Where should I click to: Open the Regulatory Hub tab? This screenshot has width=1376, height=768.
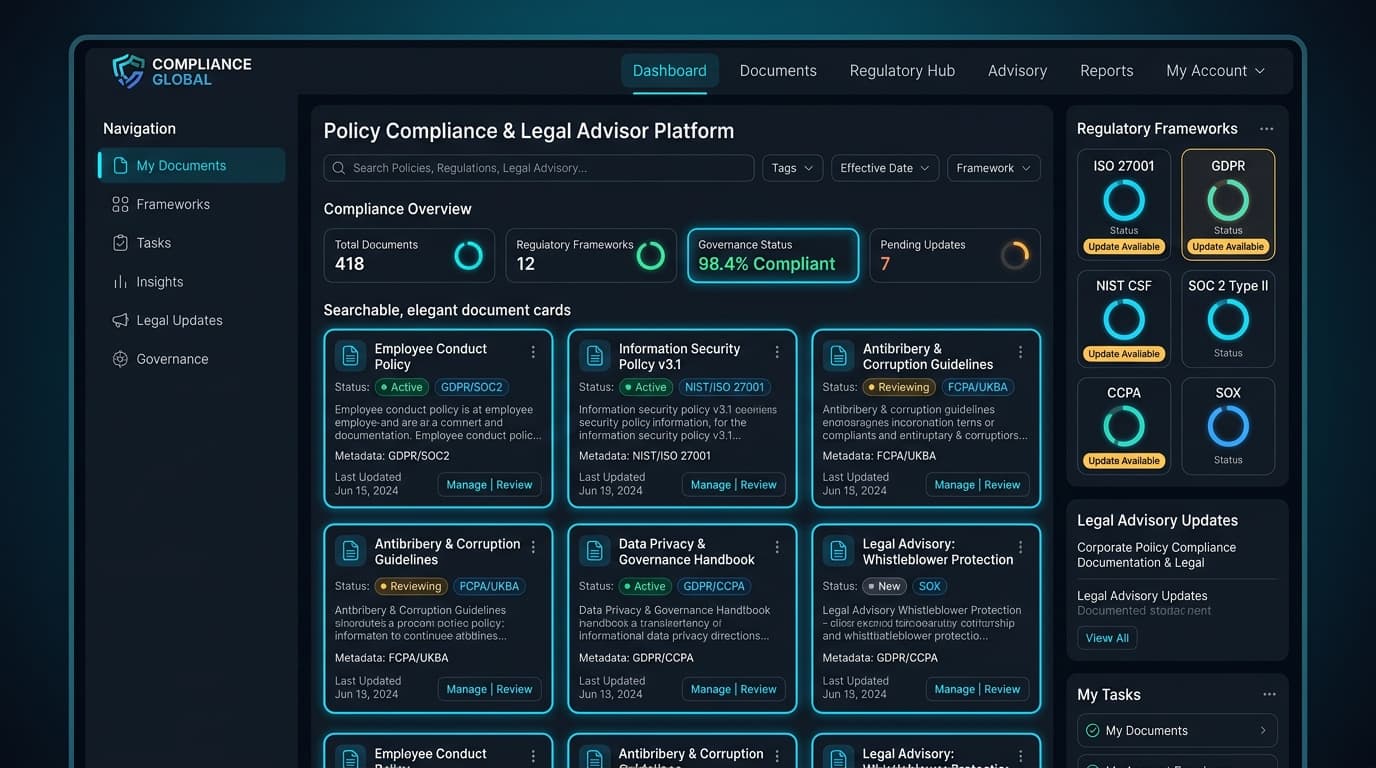tap(902, 71)
